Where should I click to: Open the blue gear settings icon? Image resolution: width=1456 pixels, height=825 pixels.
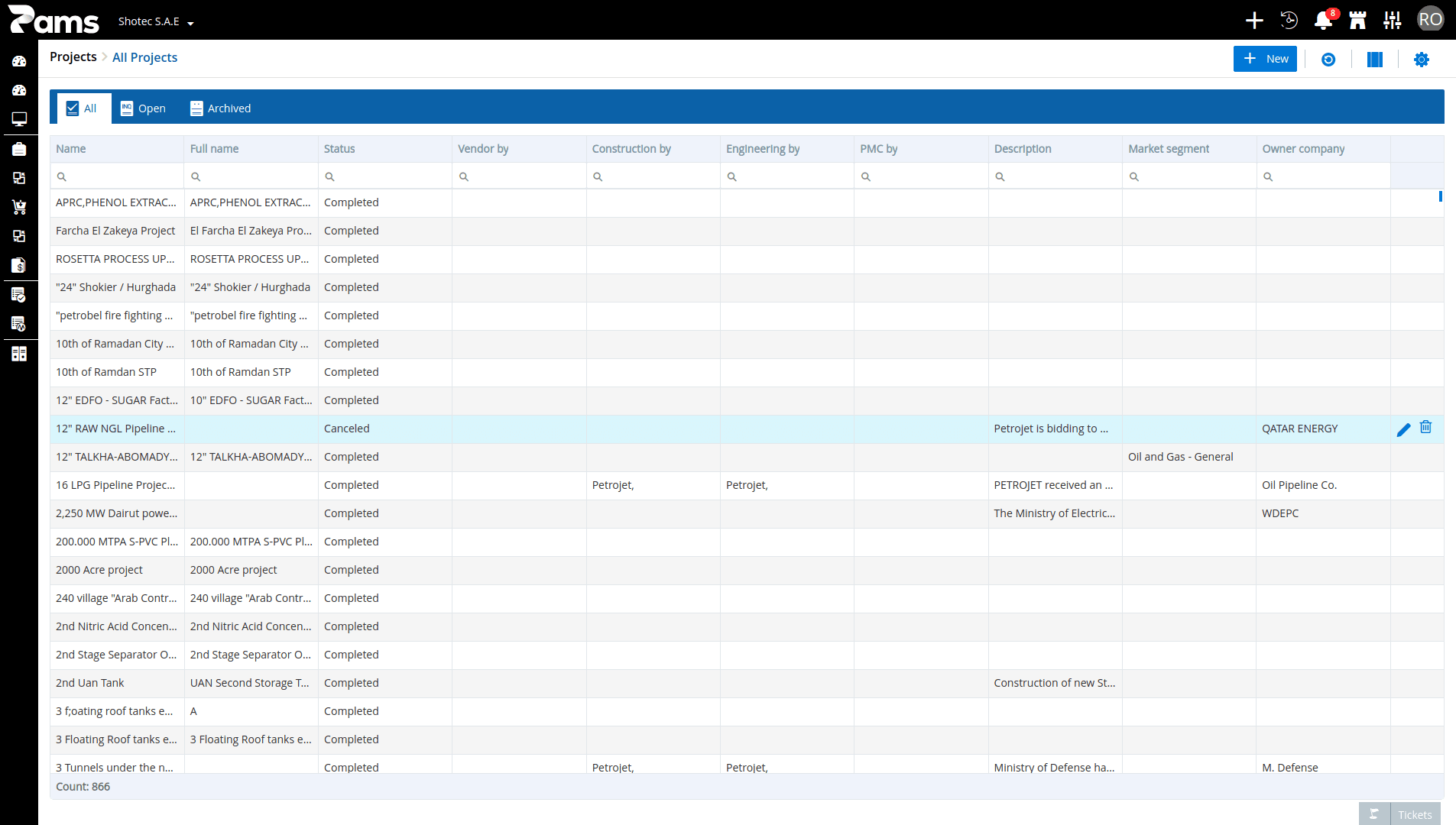click(1422, 60)
